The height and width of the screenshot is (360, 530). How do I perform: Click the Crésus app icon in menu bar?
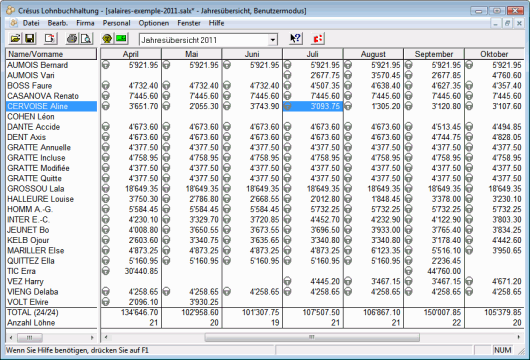pyautogui.click(x=14, y=23)
